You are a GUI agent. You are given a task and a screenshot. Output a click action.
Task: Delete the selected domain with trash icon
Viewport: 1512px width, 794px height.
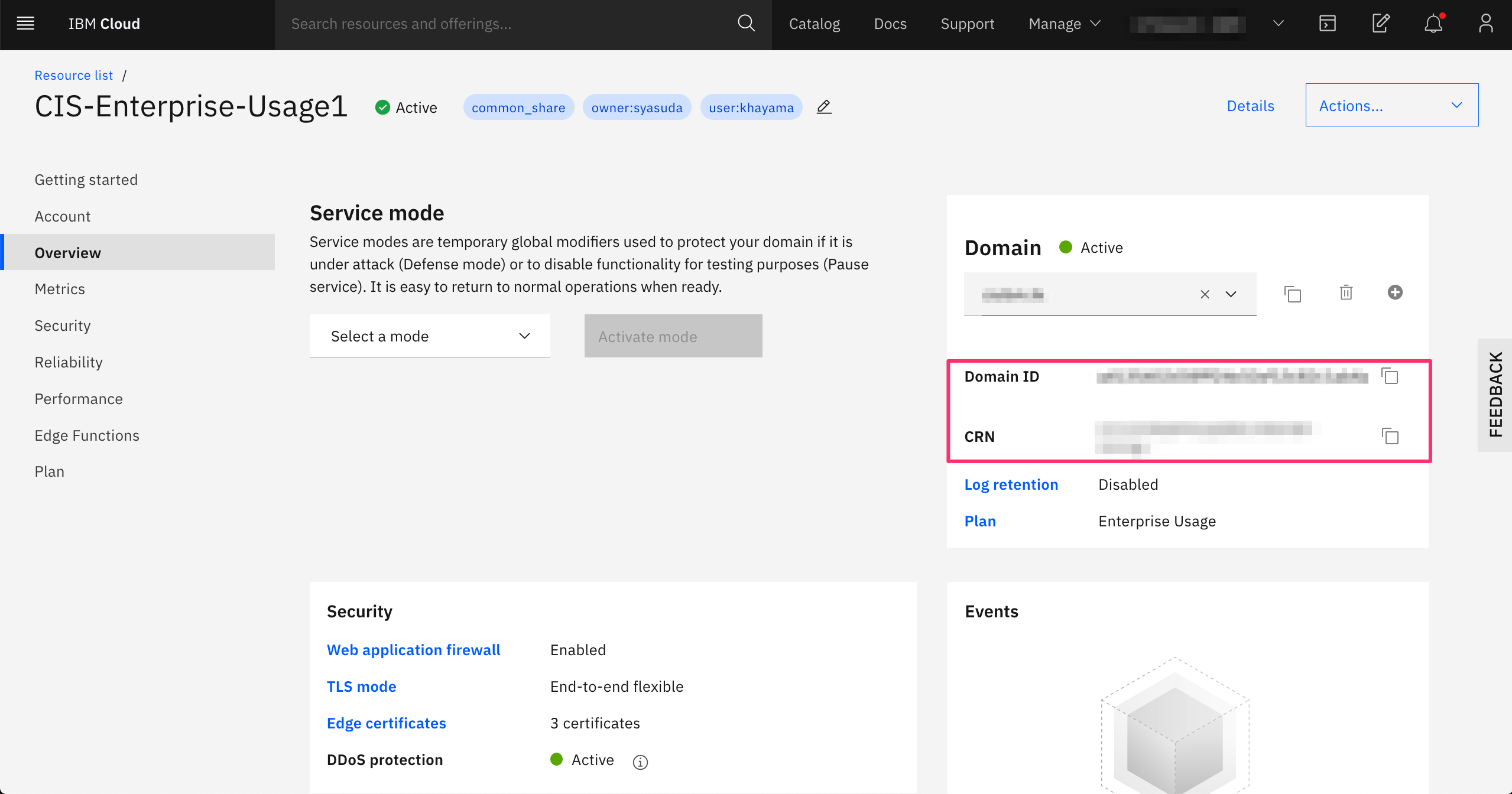pos(1346,292)
